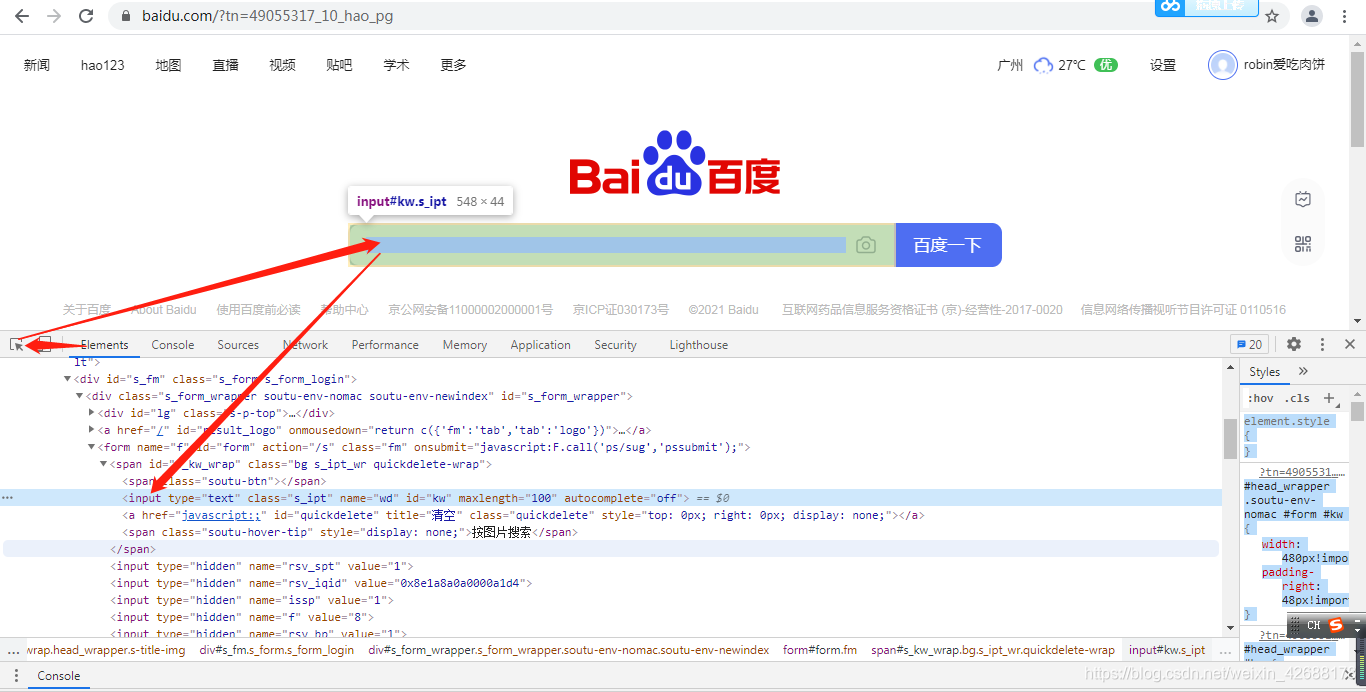Switch to the Sources tab
The width and height of the screenshot is (1366, 692).
tap(238, 345)
